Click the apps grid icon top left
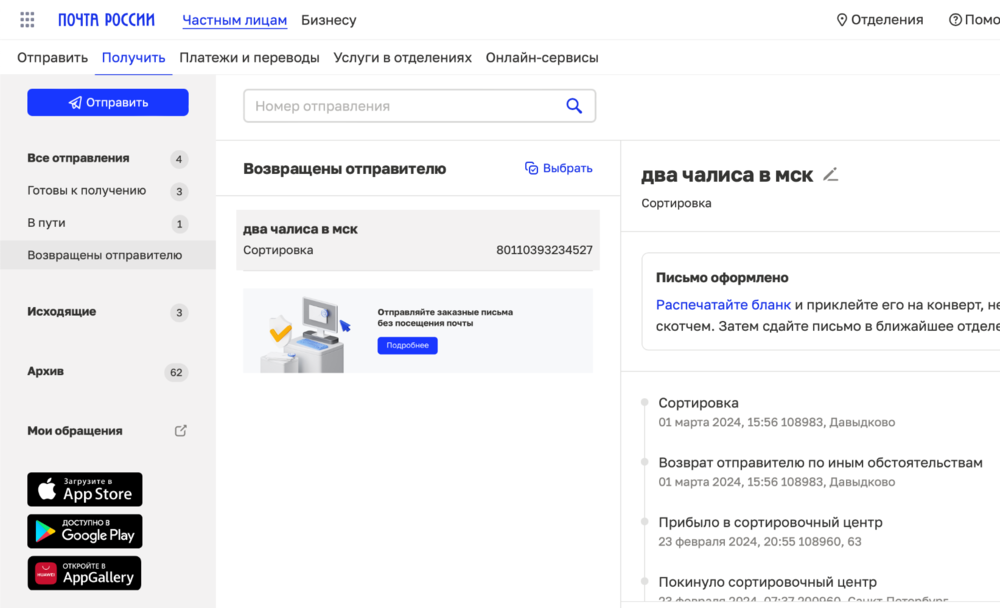 [26, 18]
